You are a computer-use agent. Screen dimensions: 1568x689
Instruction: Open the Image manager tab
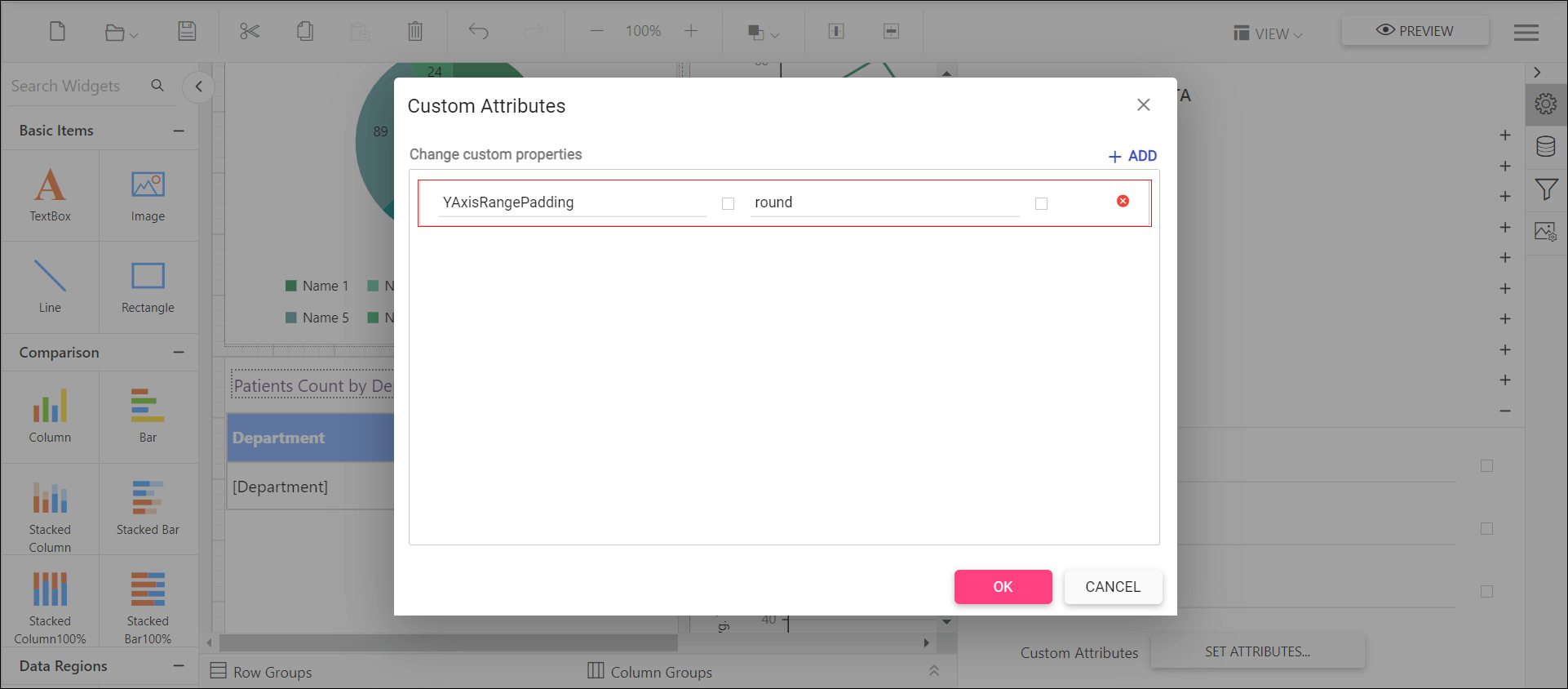click(1546, 232)
